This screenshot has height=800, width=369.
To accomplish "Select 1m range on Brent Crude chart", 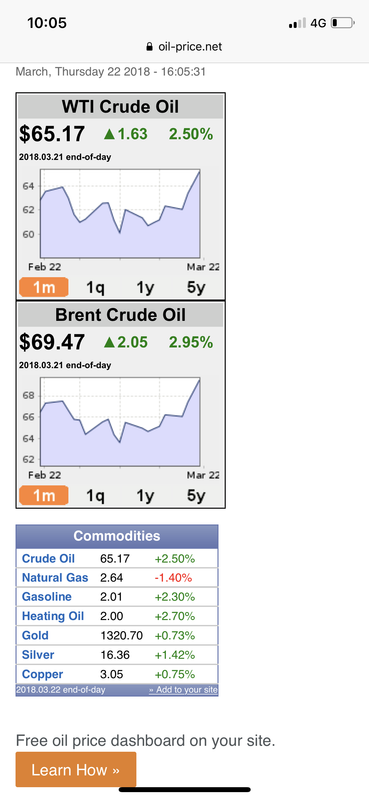I will click(x=43, y=495).
